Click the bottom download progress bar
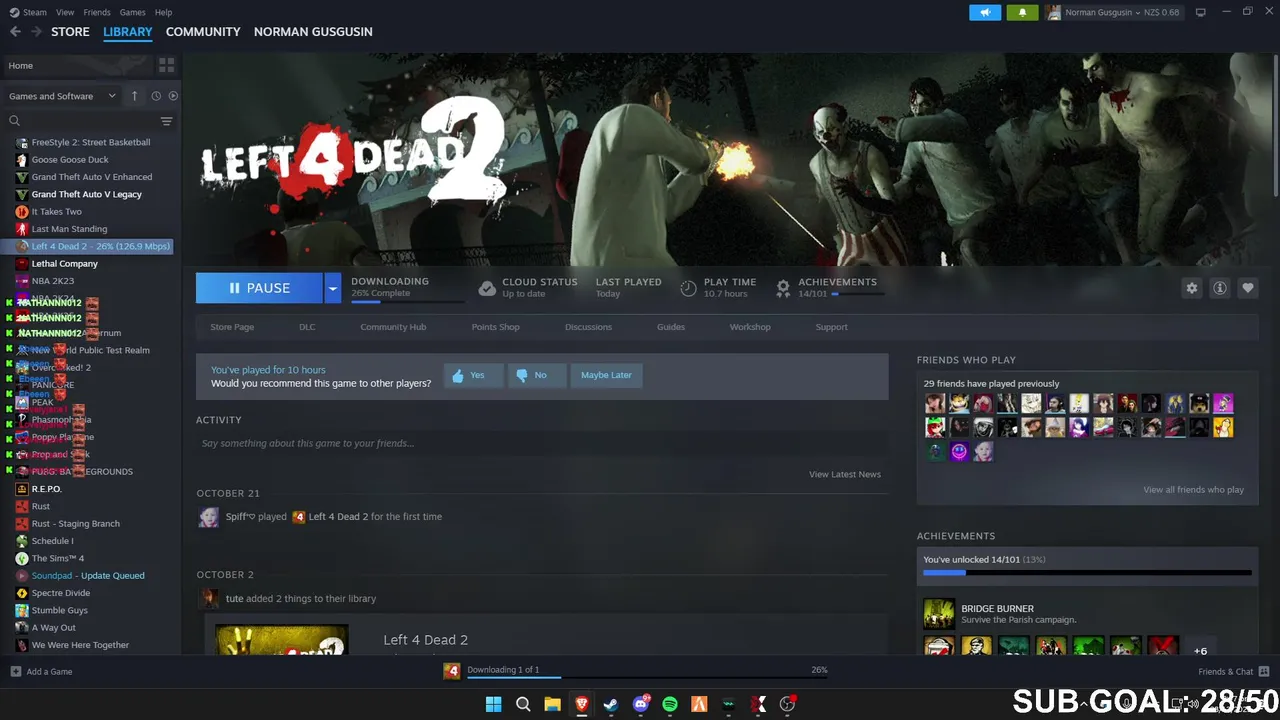This screenshot has height=720, width=1280. point(647,677)
